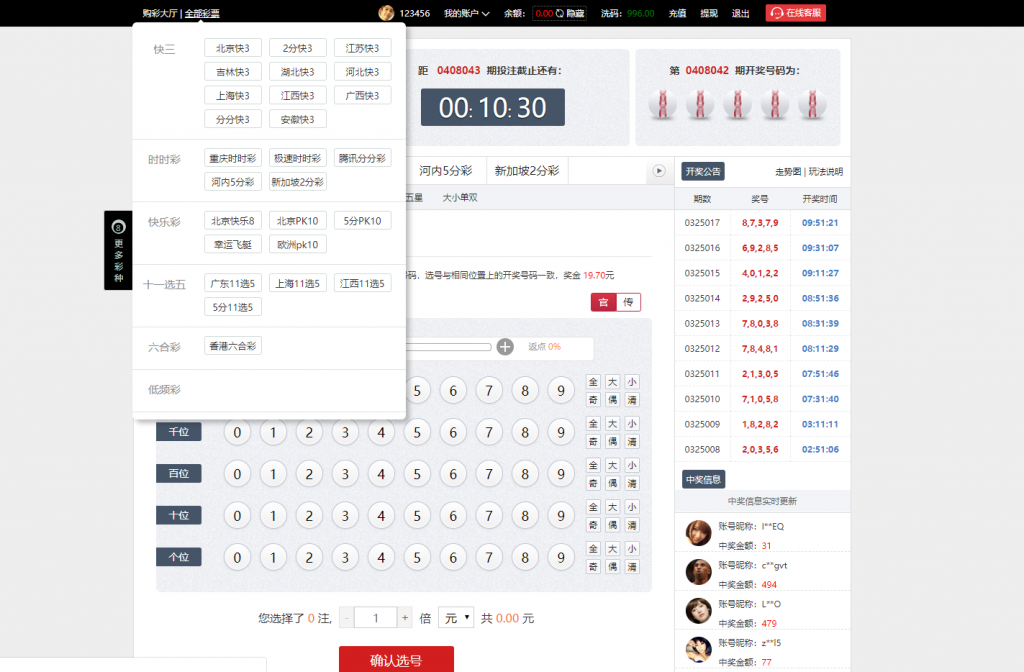
Task: Toggle 全 selection for 百位 row
Action: pyautogui.click(x=593, y=465)
